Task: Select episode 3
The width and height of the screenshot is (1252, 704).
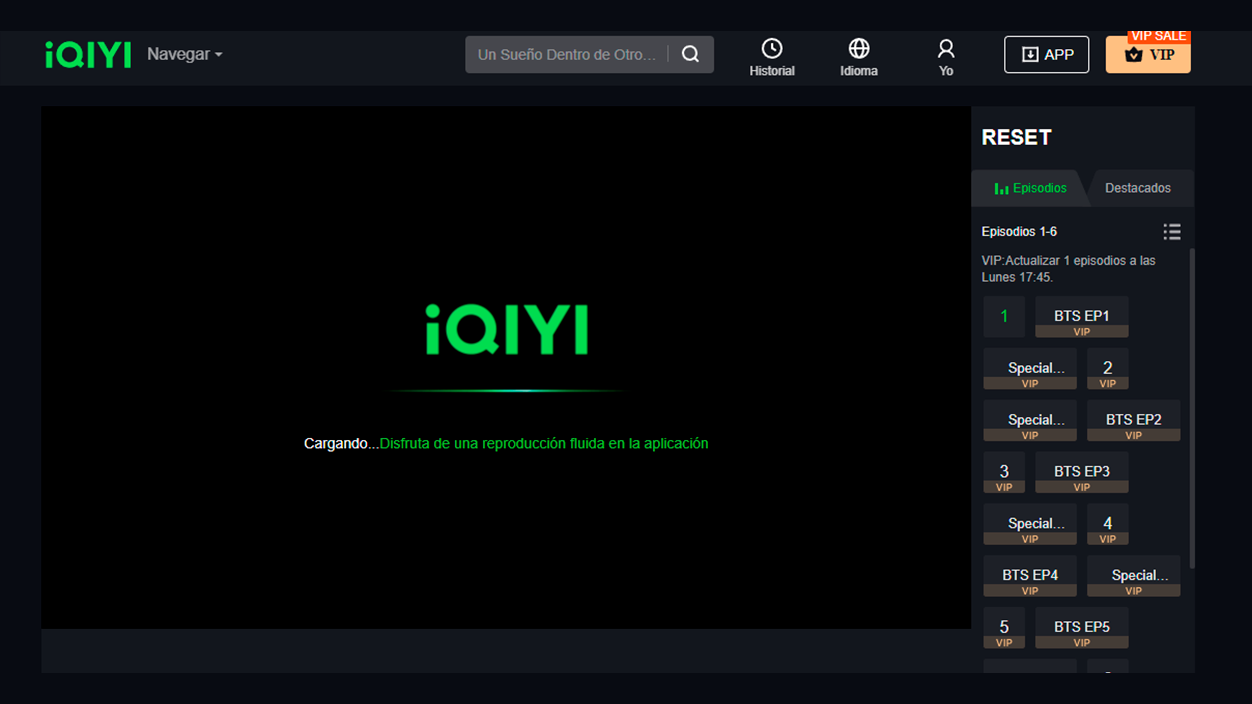Action: pyautogui.click(x=1004, y=473)
